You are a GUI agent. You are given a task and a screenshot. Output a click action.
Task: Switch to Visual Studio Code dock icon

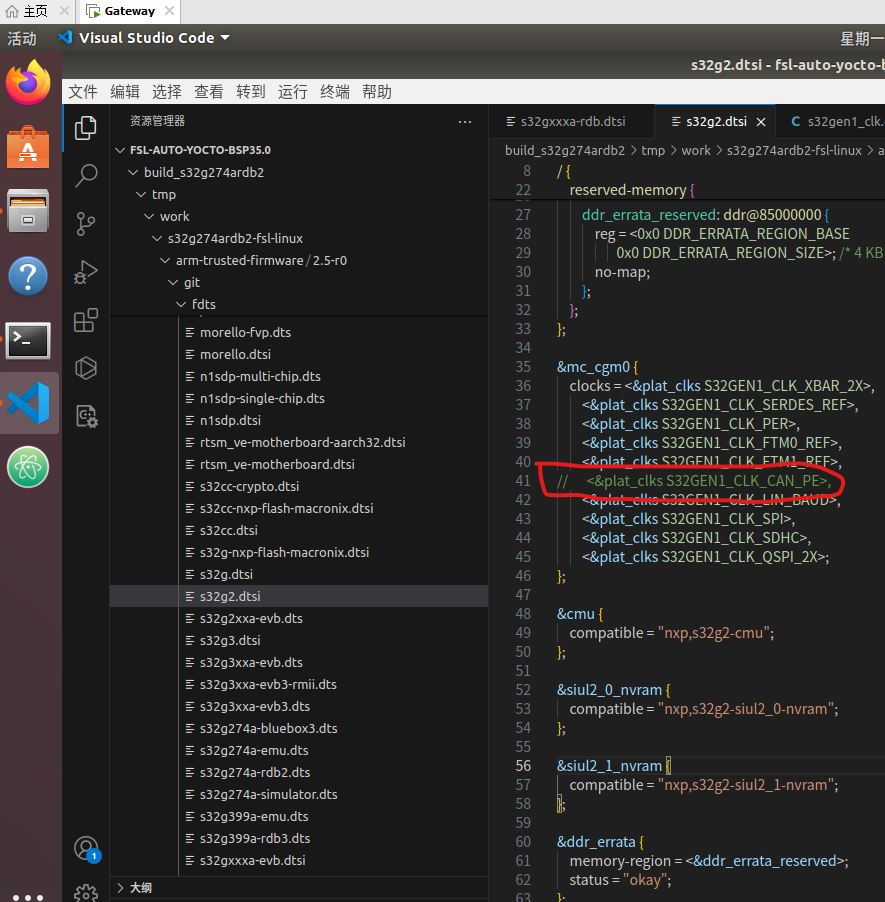point(29,403)
